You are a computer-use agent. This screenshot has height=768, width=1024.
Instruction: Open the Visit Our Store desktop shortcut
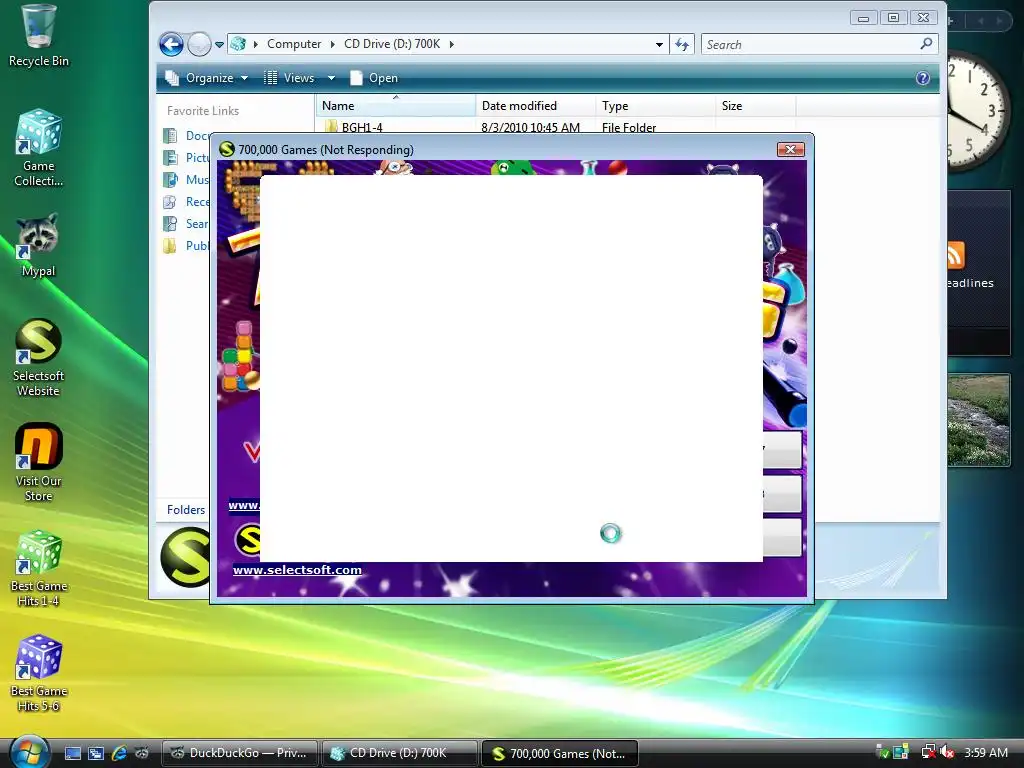pos(38,462)
